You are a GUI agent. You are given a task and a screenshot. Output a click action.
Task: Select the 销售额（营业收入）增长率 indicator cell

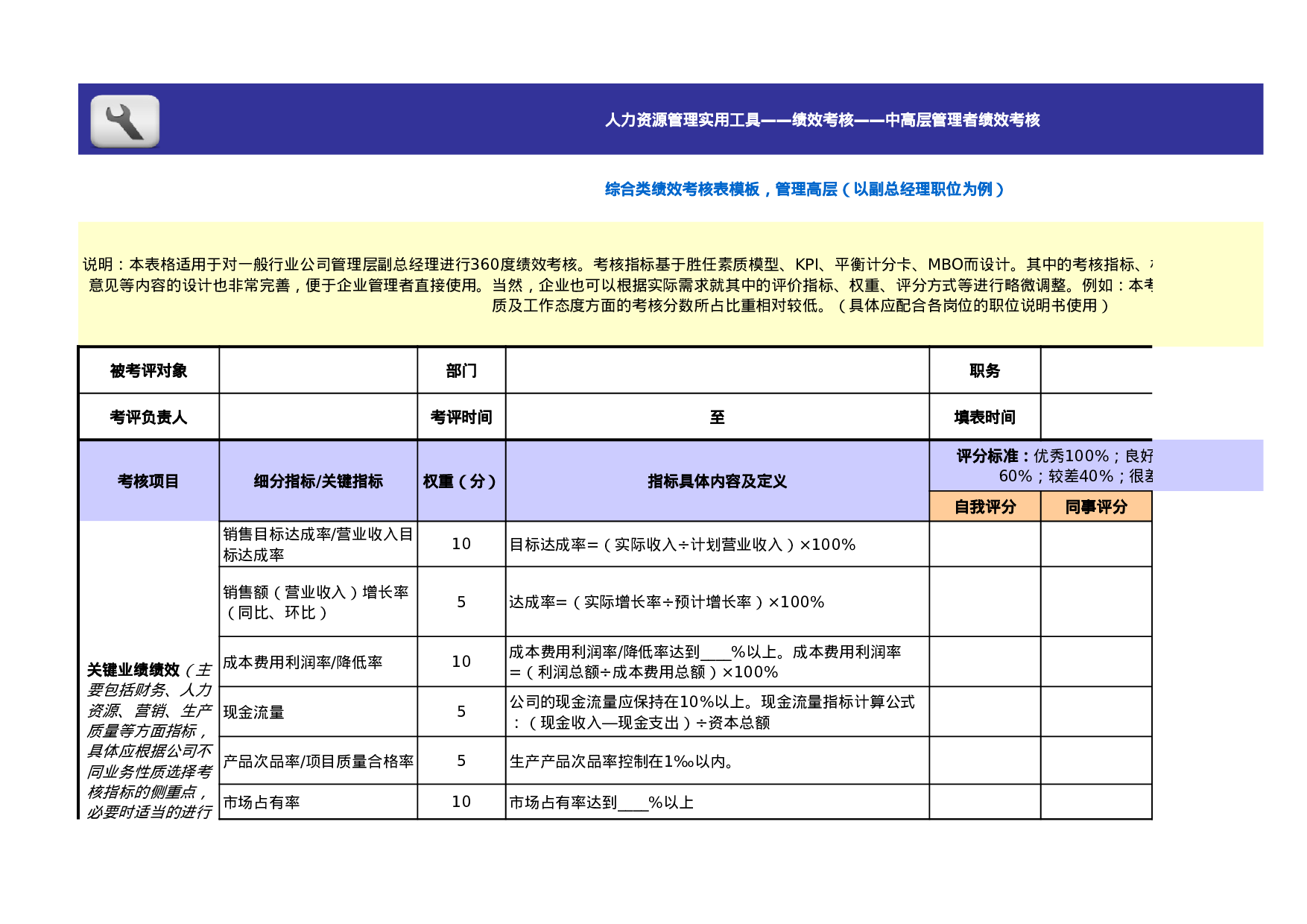(317, 604)
